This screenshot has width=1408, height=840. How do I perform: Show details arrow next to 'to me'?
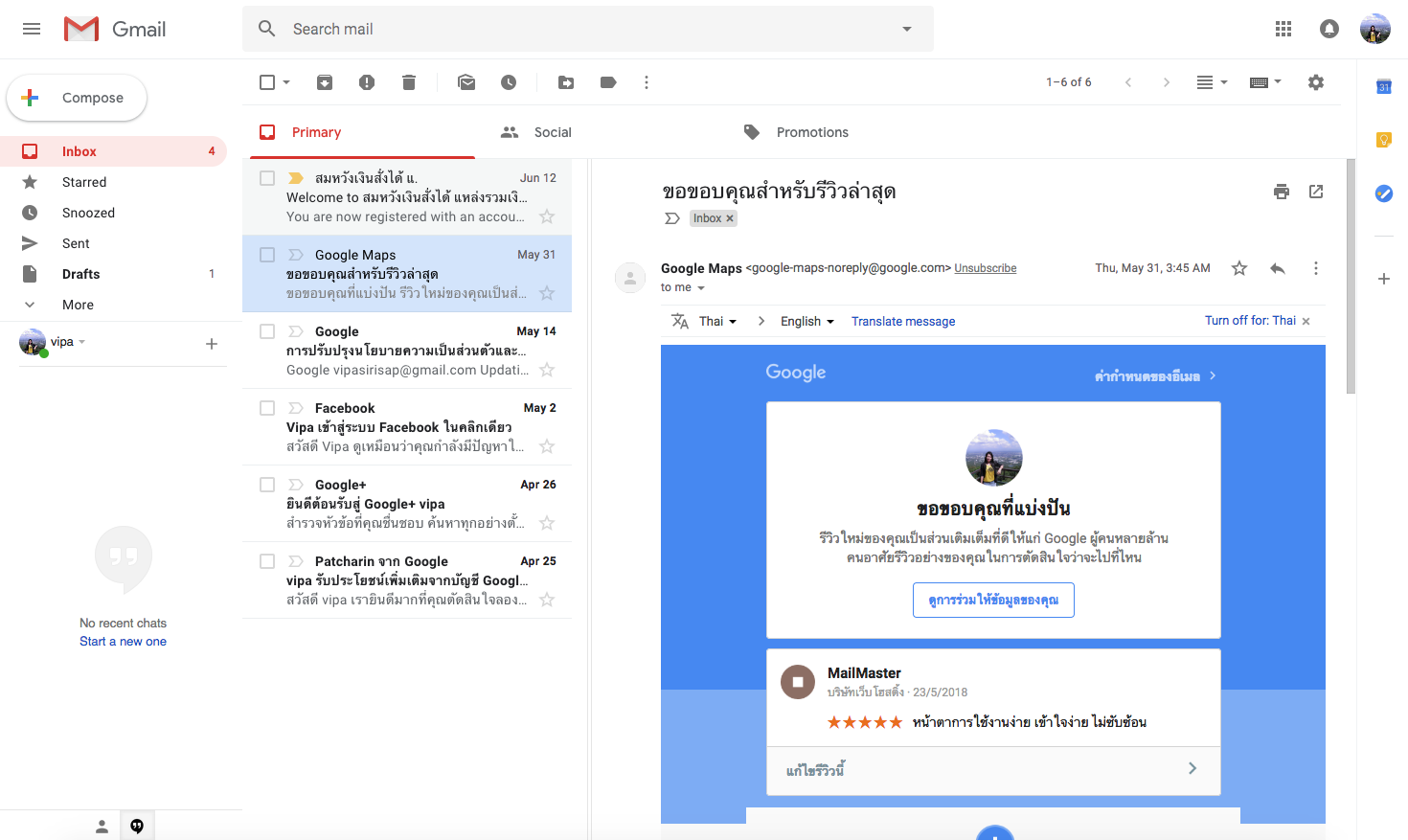(701, 288)
